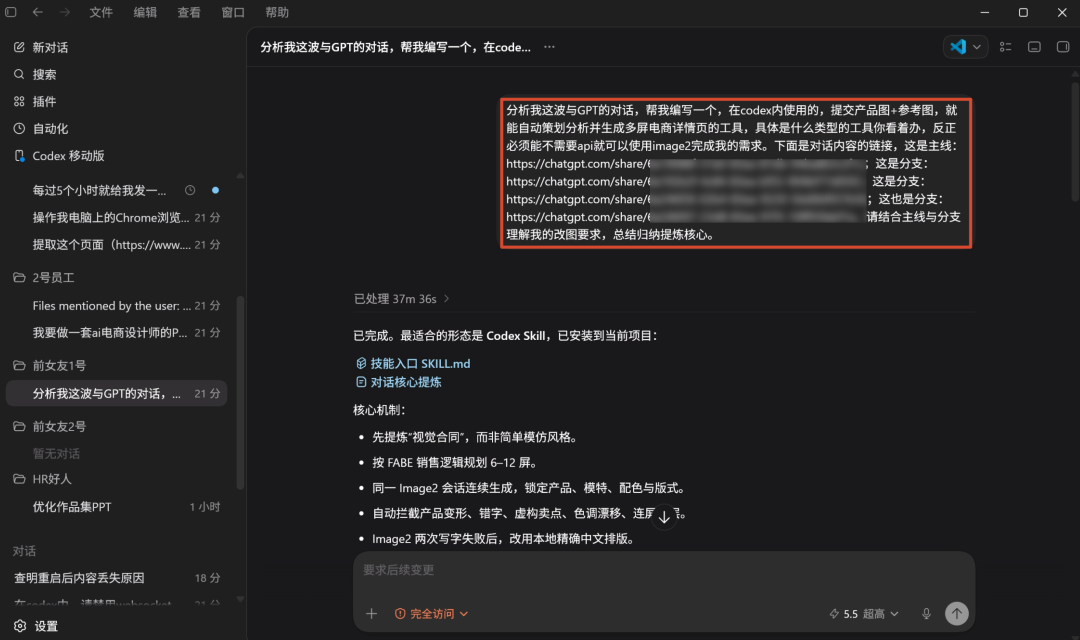Open thread 提取这个页面（https://www....

tap(117, 245)
